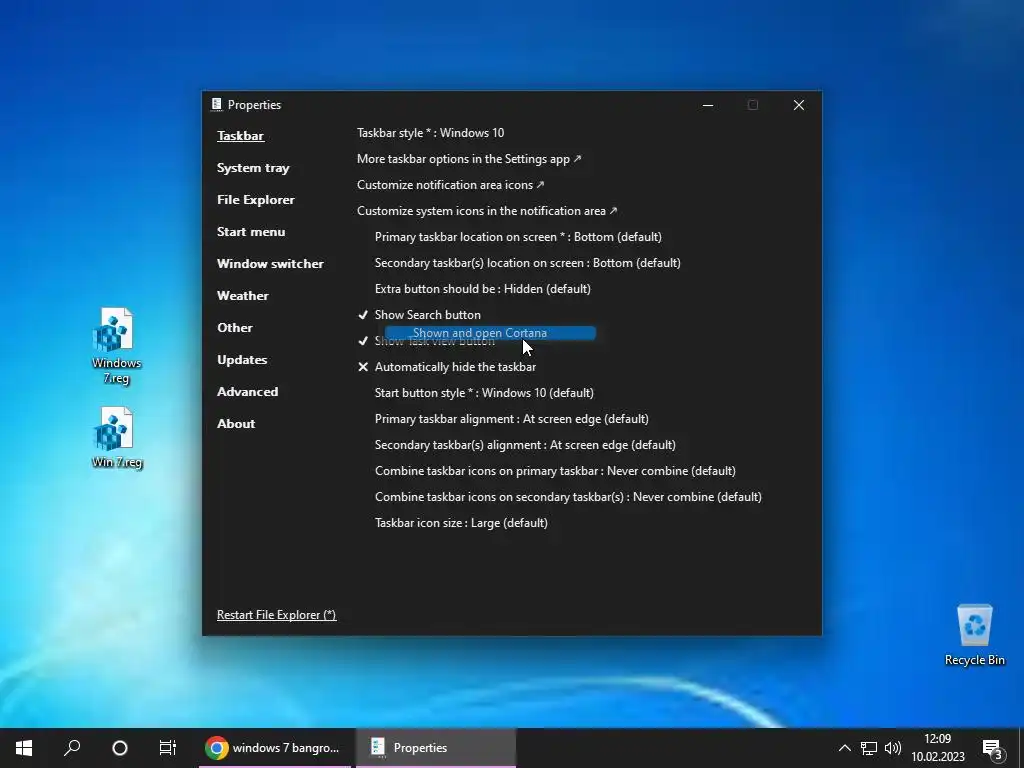The image size is (1024, 768).
Task: Click Properties window title icon
Action: [217, 104]
